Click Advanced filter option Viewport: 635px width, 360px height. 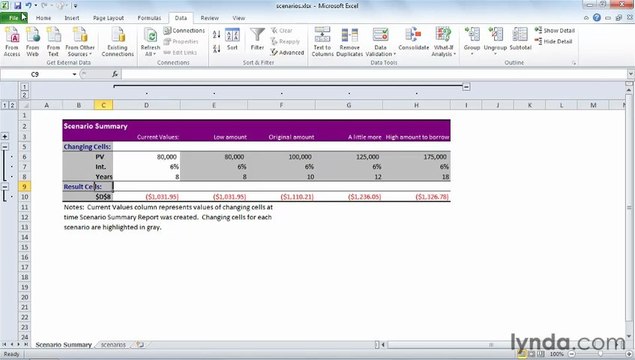tap(287, 53)
